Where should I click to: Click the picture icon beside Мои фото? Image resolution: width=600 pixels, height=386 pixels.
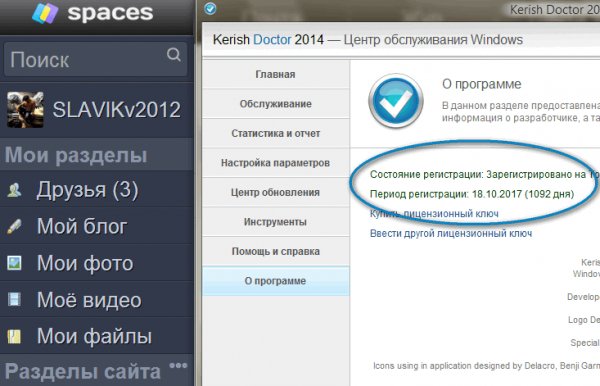click(x=14, y=263)
